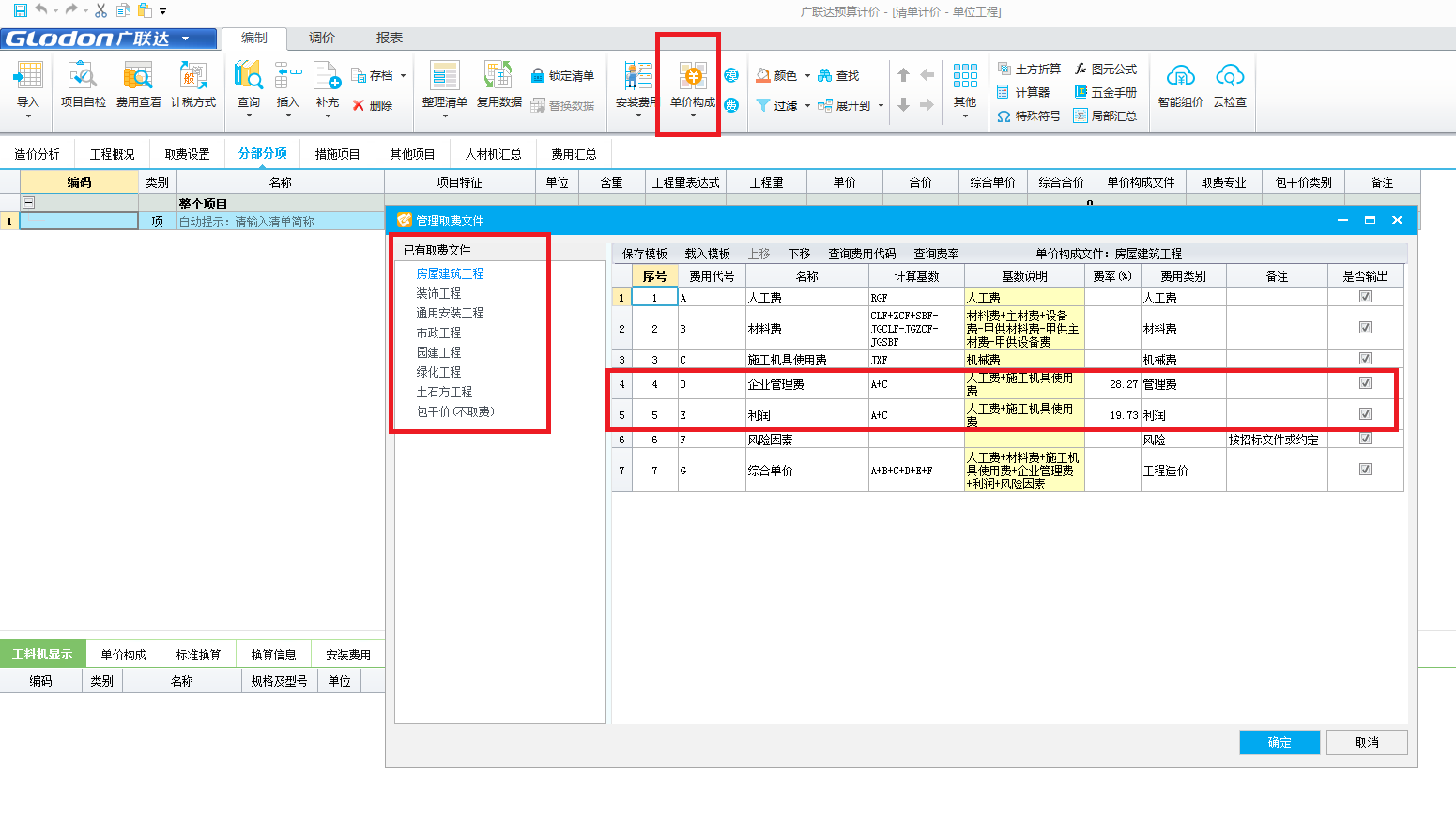Open 费用查看 fee view tool

pos(139,86)
